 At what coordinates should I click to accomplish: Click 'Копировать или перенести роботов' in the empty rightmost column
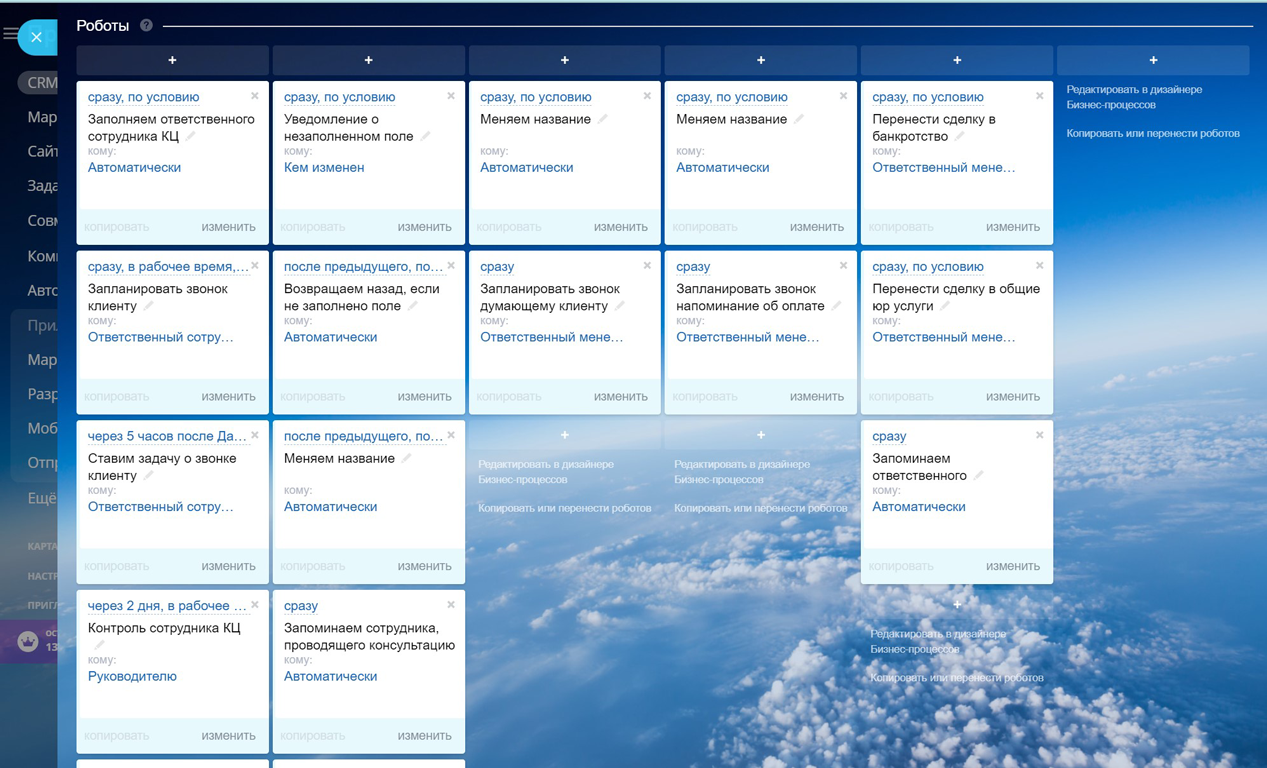click(1153, 133)
